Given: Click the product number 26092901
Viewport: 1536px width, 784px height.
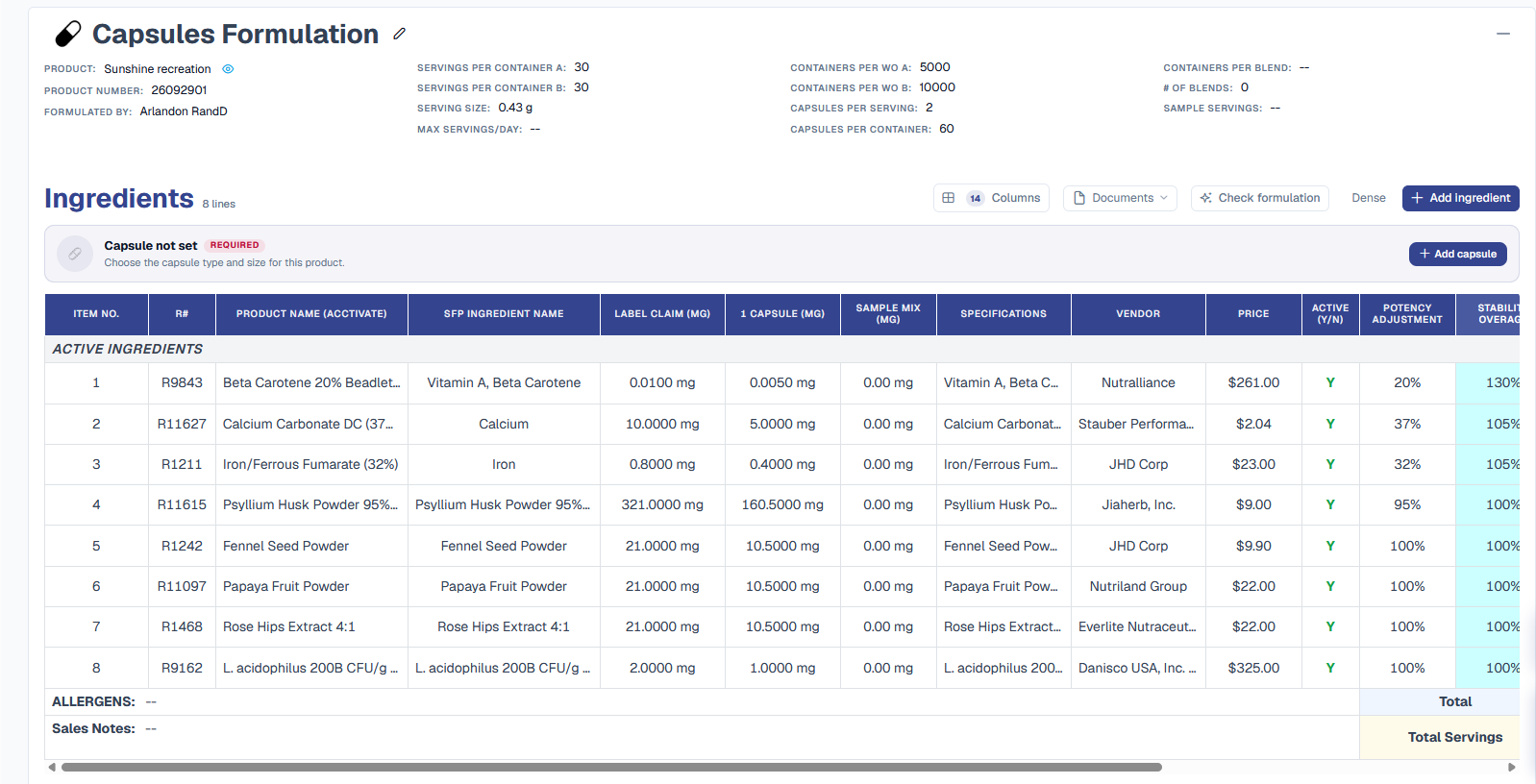Looking at the screenshot, I should click(179, 90).
